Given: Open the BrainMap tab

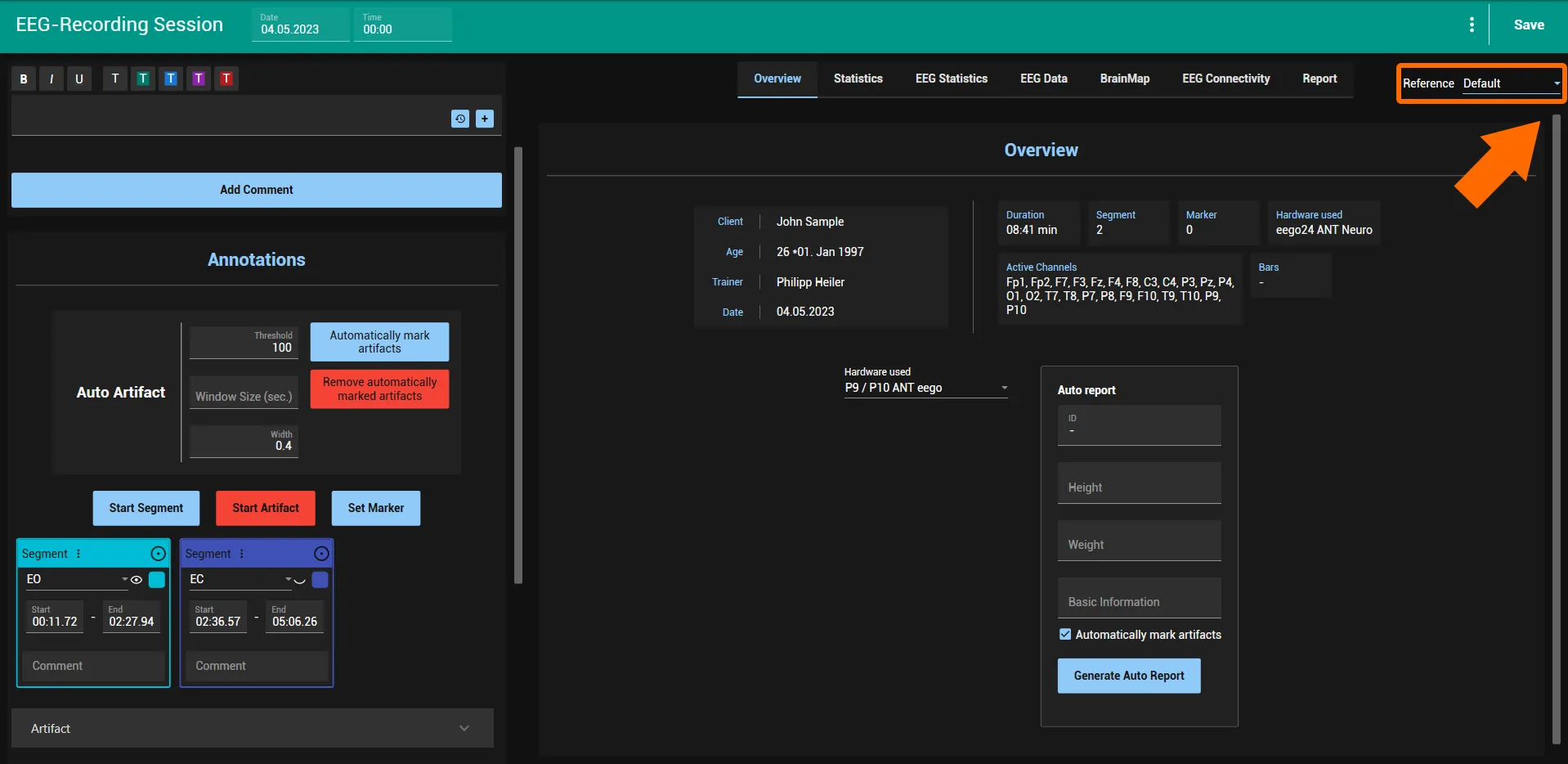Looking at the screenshot, I should pyautogui.click(x=1125, y=79).
